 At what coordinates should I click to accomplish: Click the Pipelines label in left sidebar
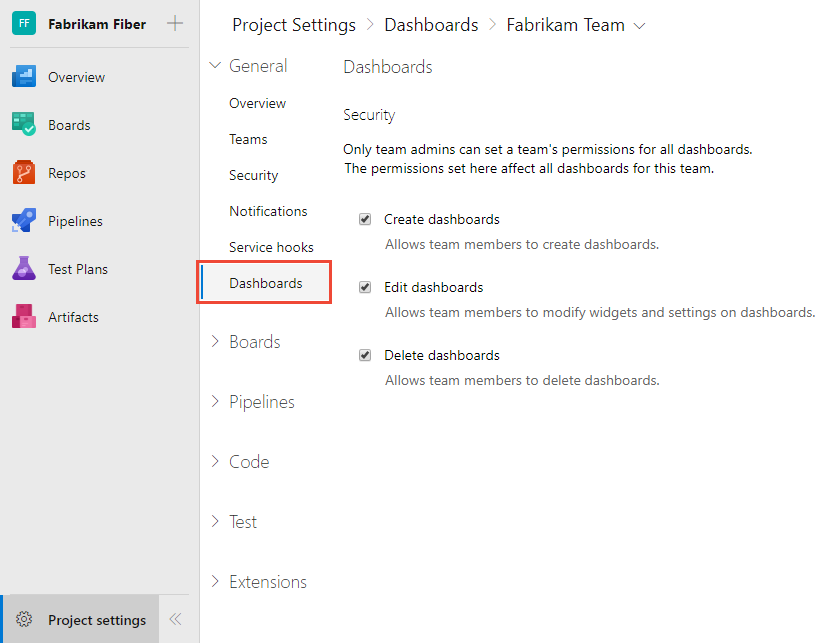[x=76, y=221]
